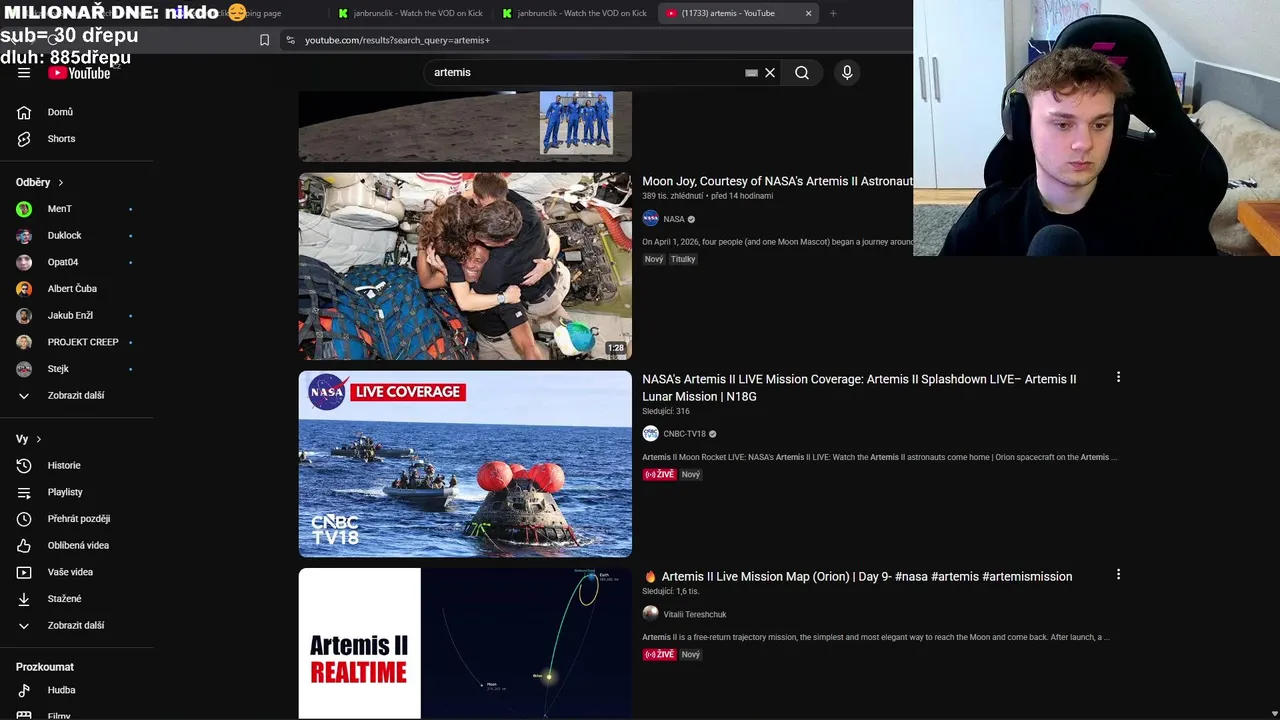Expand Zobrazit další under subscriptions
Image resolution: width=1280 pixels, height=720 pixels.
pyautogui.click(x=77, y=395)
